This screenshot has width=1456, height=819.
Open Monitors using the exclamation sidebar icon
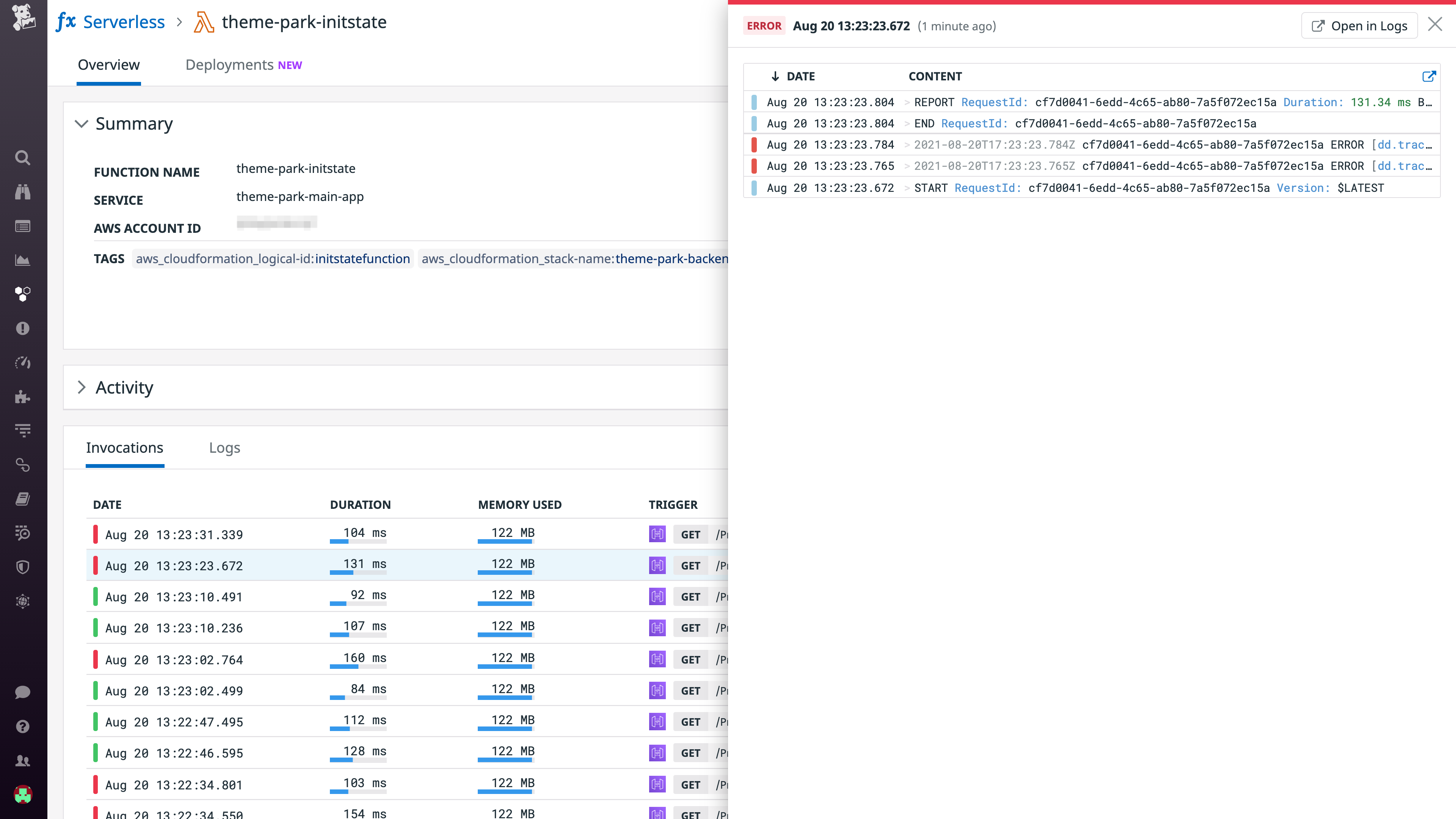pyautogui.click(x=23, y=328)
